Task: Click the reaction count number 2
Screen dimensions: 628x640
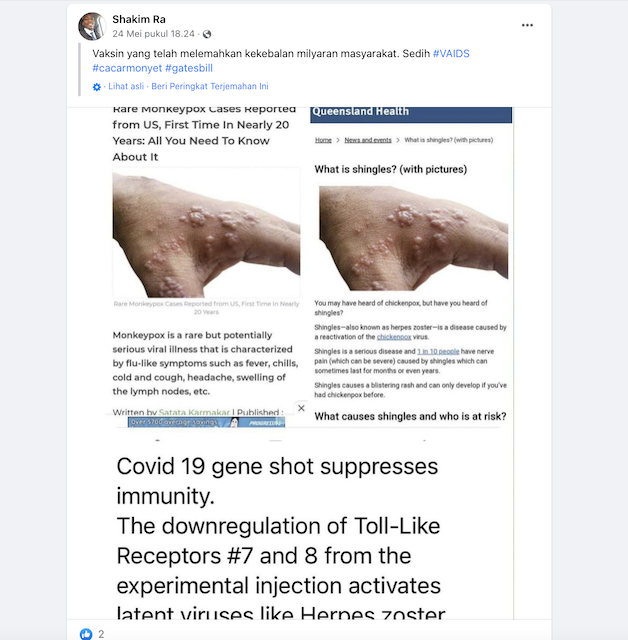Action: click(101, 633)
